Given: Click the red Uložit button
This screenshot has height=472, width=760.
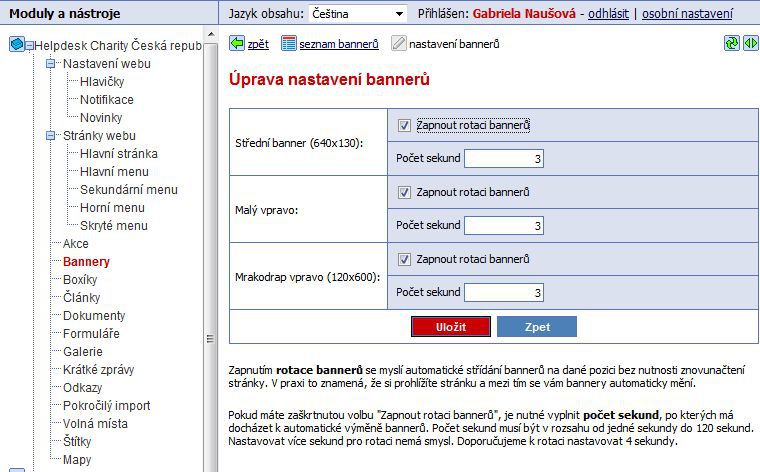Looking at the screenshot, I should (x=451, y=327).
